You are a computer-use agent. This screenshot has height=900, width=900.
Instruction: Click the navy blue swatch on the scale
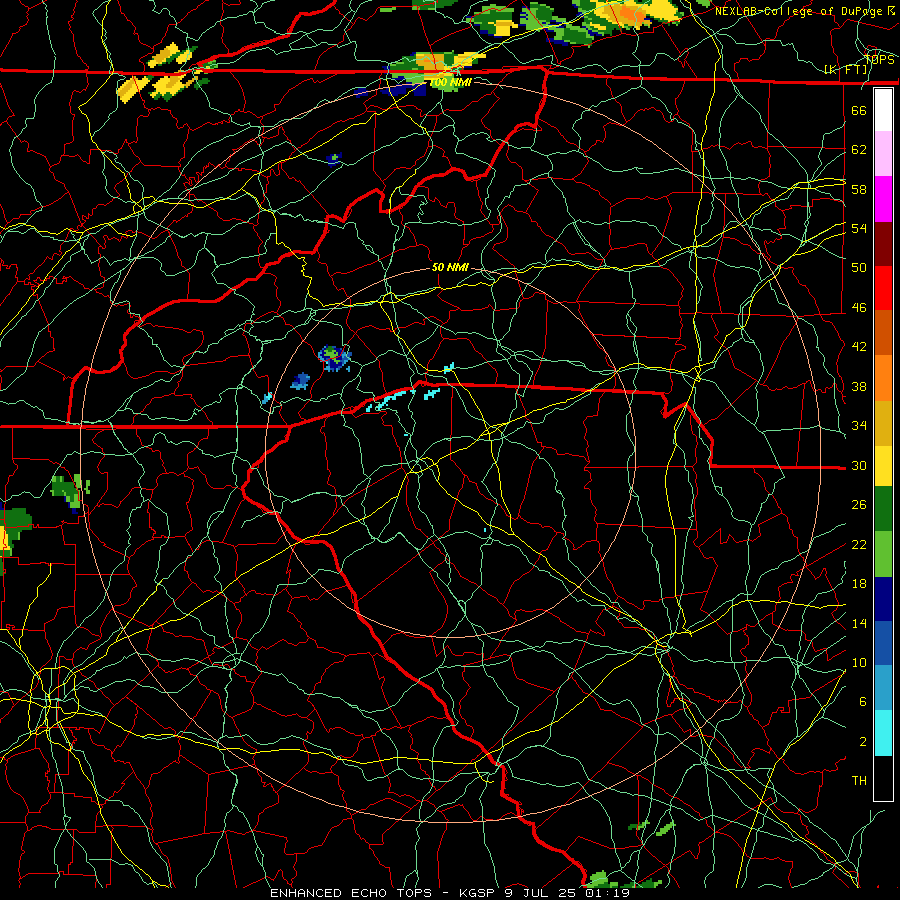coord(883,599)
